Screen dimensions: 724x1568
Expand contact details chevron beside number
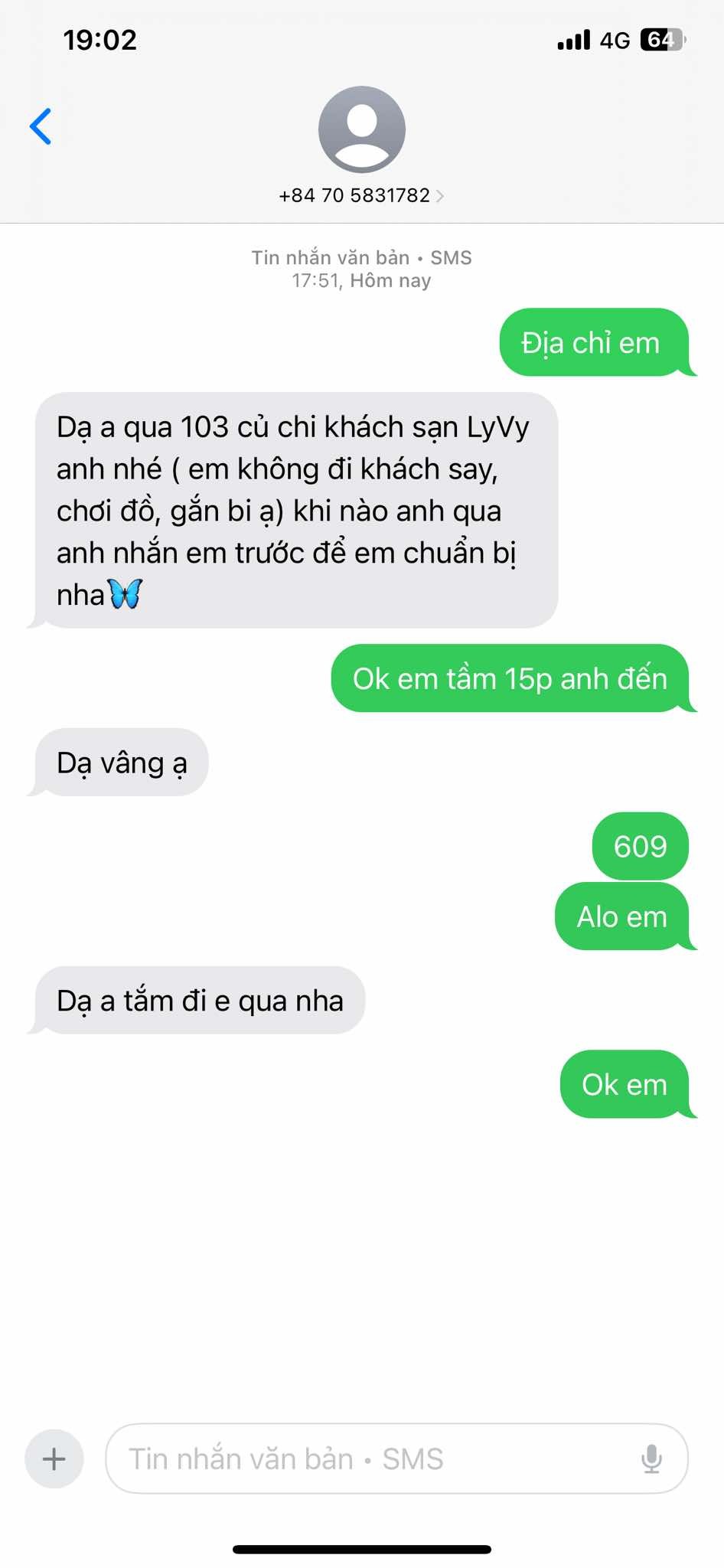click(x=440, y=196)
